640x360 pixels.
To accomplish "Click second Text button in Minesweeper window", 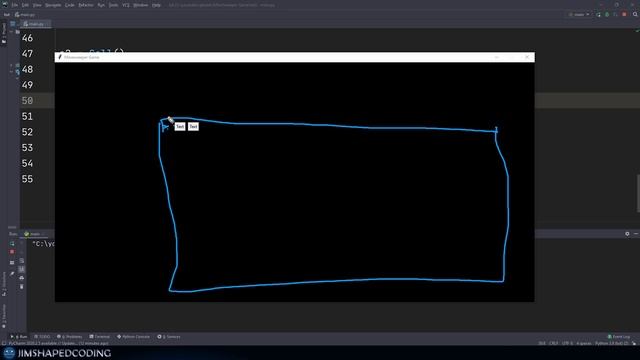I will coord(193,127).
